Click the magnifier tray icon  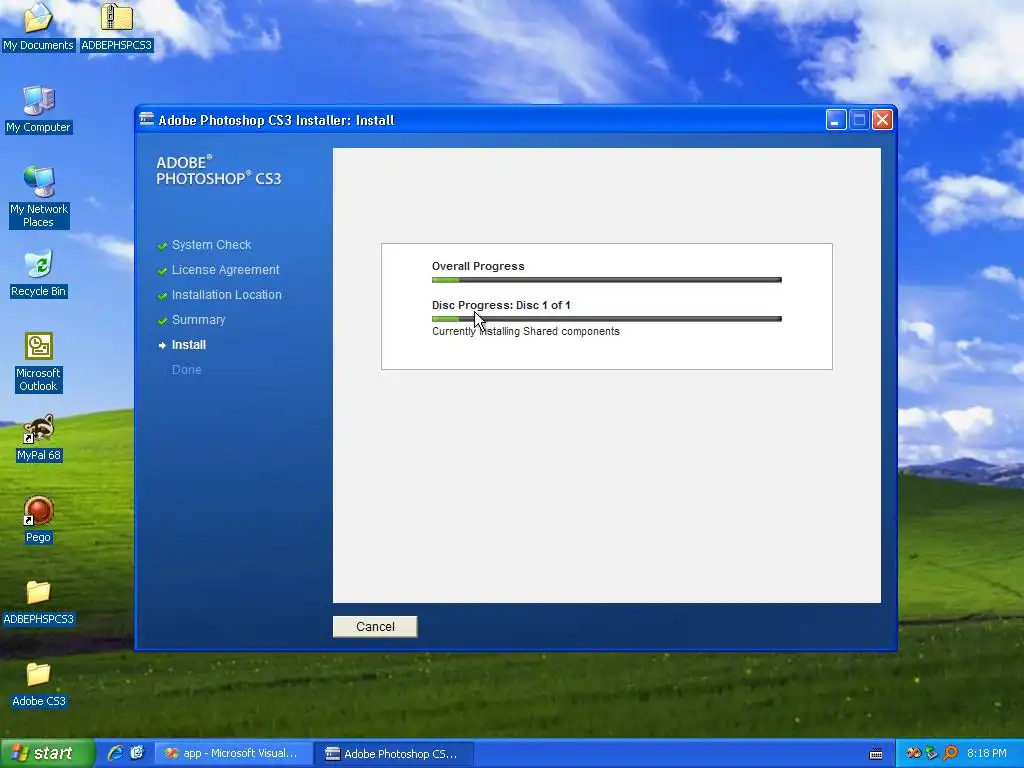(x=950, y=753)
